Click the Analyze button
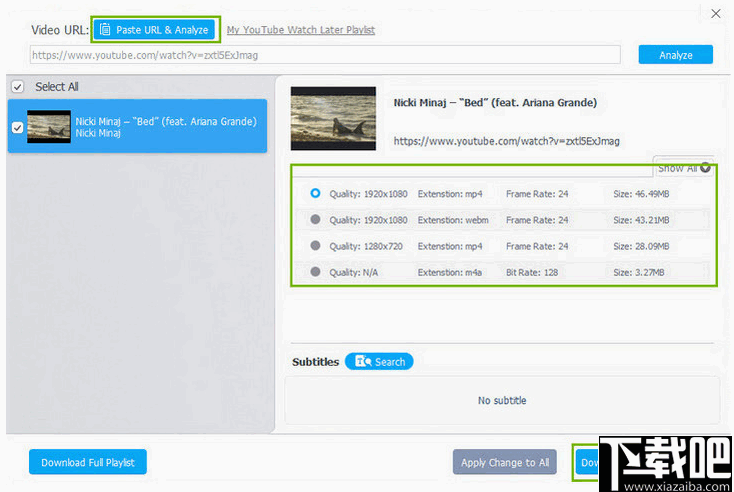Screen dimensions: 734x492 click(675, 55)
